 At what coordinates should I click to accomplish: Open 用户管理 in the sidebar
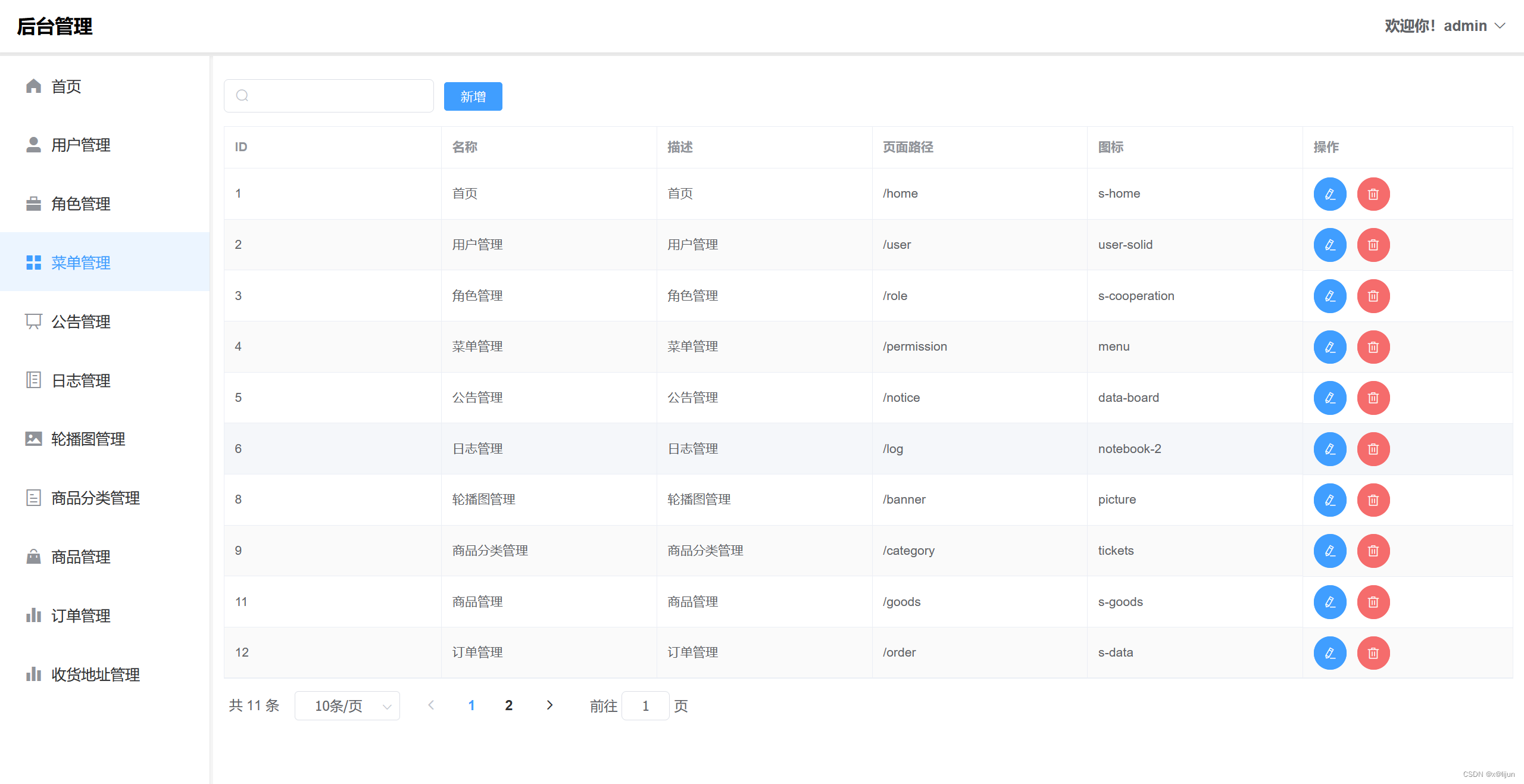click(x=105, y=145)
